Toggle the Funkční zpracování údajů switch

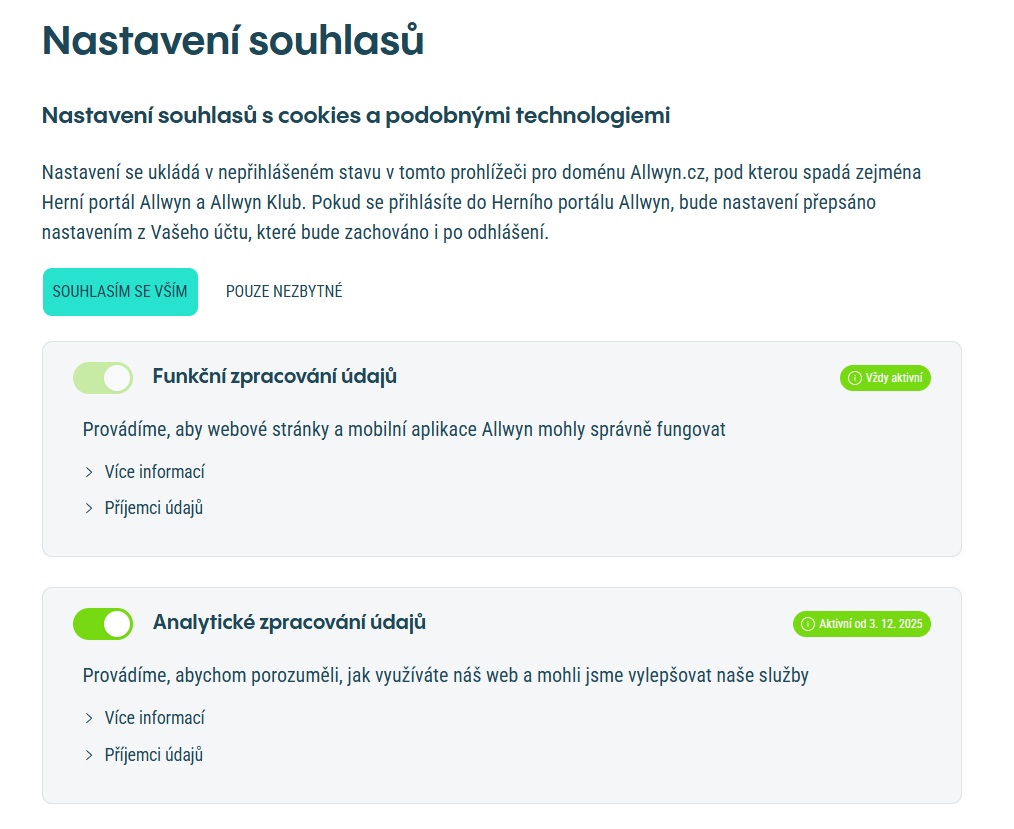(x=103, y=378)
